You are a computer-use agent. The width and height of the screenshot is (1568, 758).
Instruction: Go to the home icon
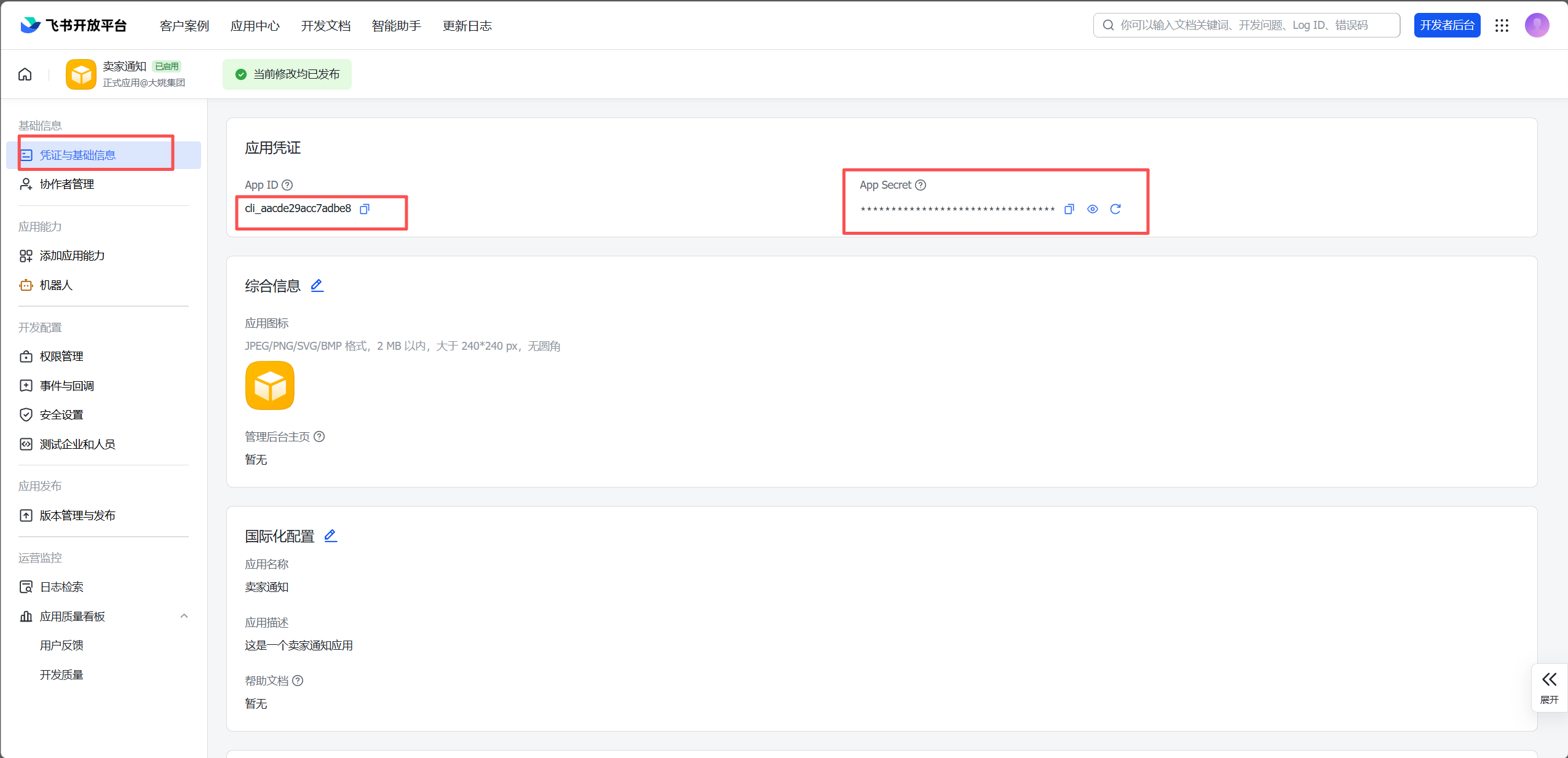(25, 74)
